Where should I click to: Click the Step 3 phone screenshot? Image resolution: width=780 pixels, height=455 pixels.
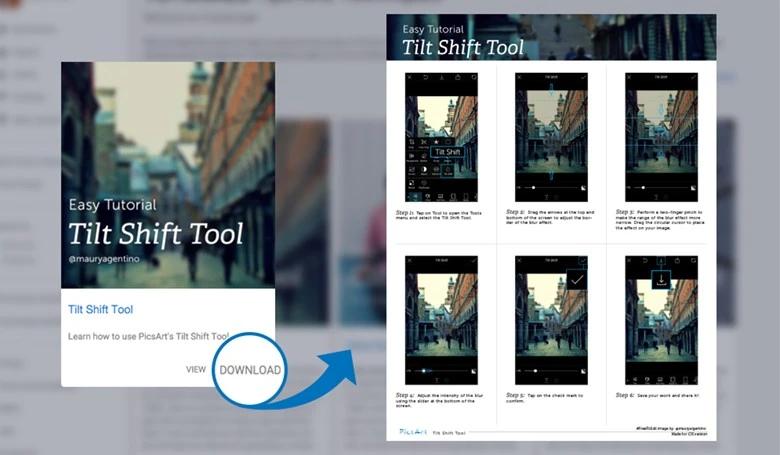pos(661,137)
